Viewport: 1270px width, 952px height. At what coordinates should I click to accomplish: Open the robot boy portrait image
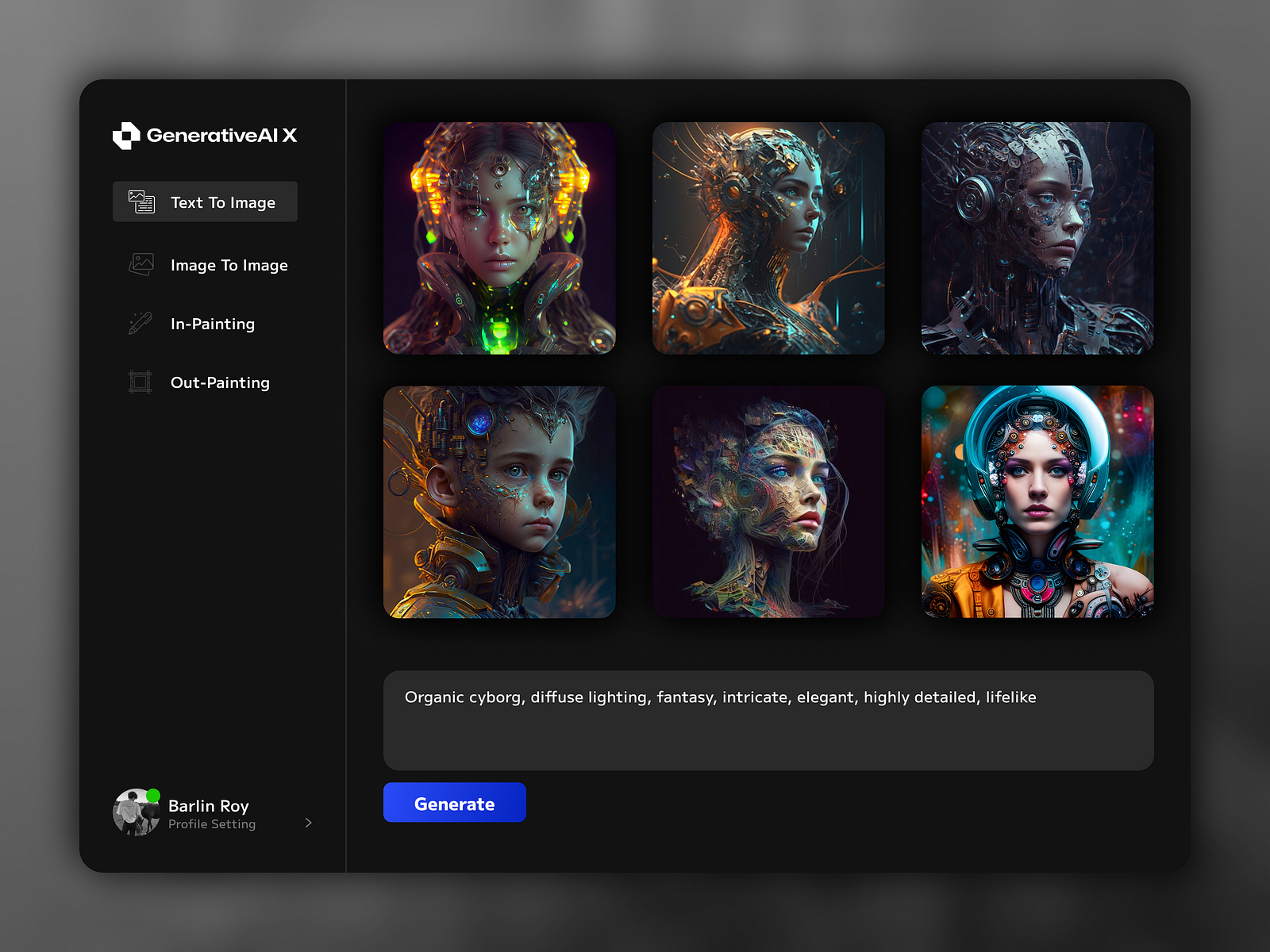(x=499, y=501)
